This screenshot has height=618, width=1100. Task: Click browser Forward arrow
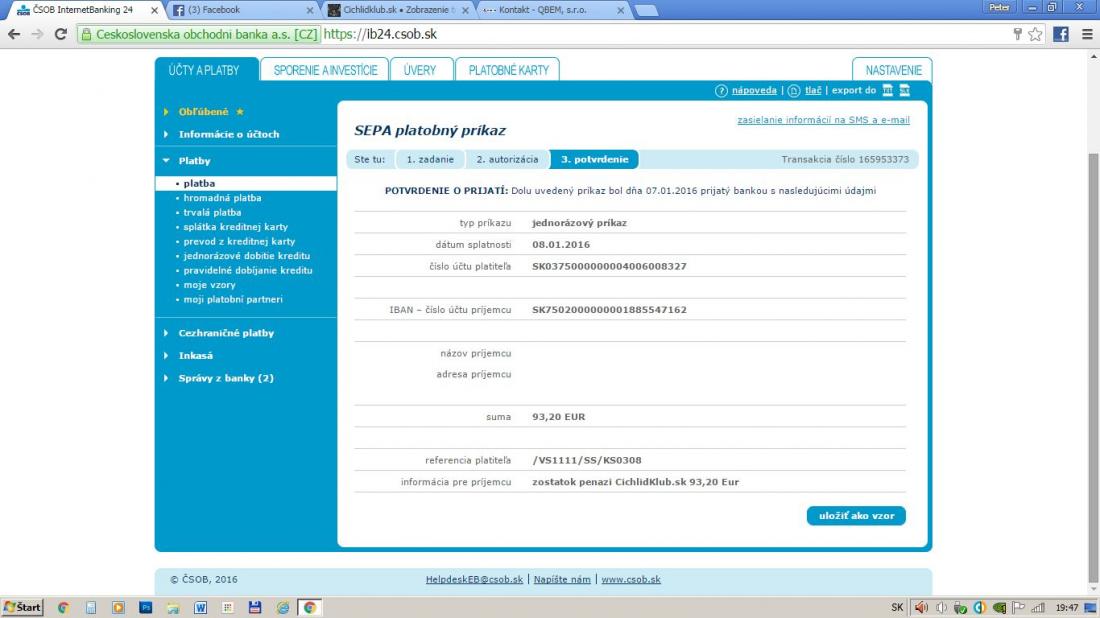37,34
